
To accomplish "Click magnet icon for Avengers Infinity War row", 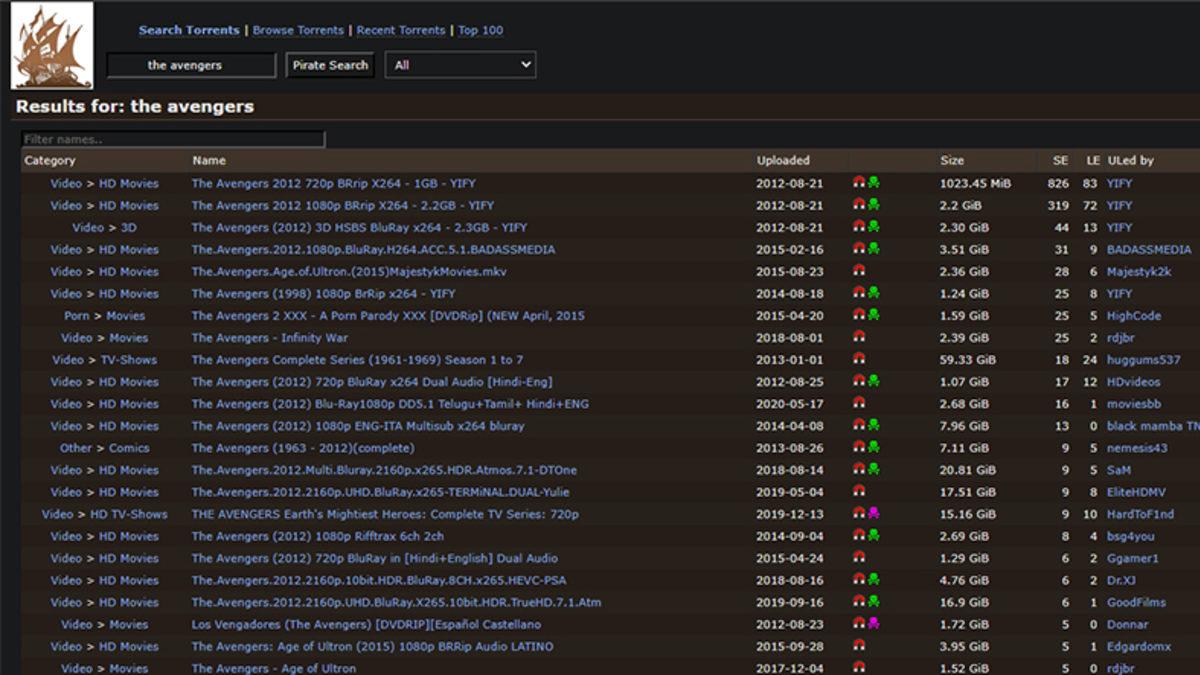I will [858, 337].
